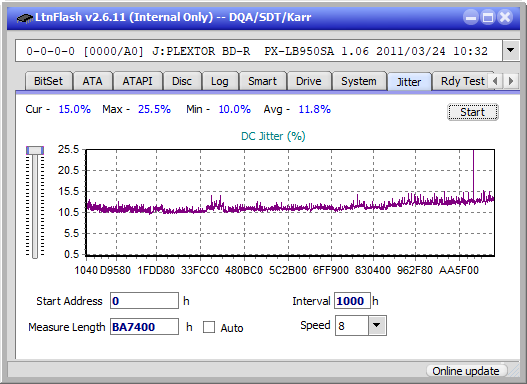Click the vertical scale slider thumb
The image size is (527, 384).
(35, 150)
